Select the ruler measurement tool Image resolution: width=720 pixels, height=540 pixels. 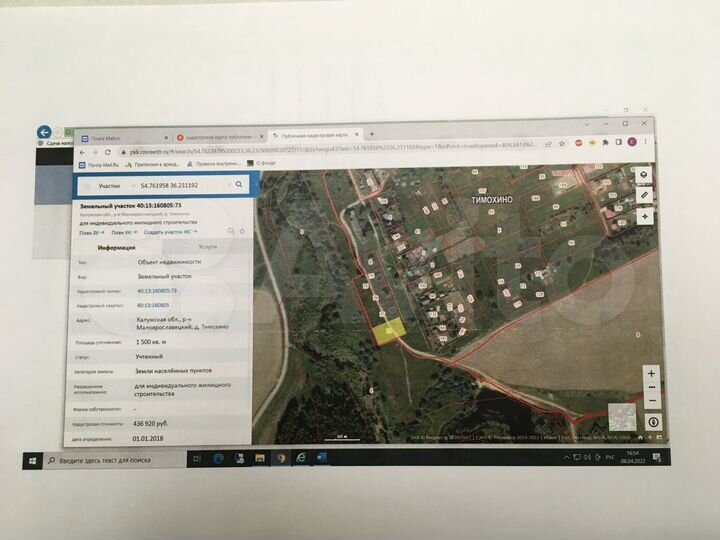click(x=644, y=194)
